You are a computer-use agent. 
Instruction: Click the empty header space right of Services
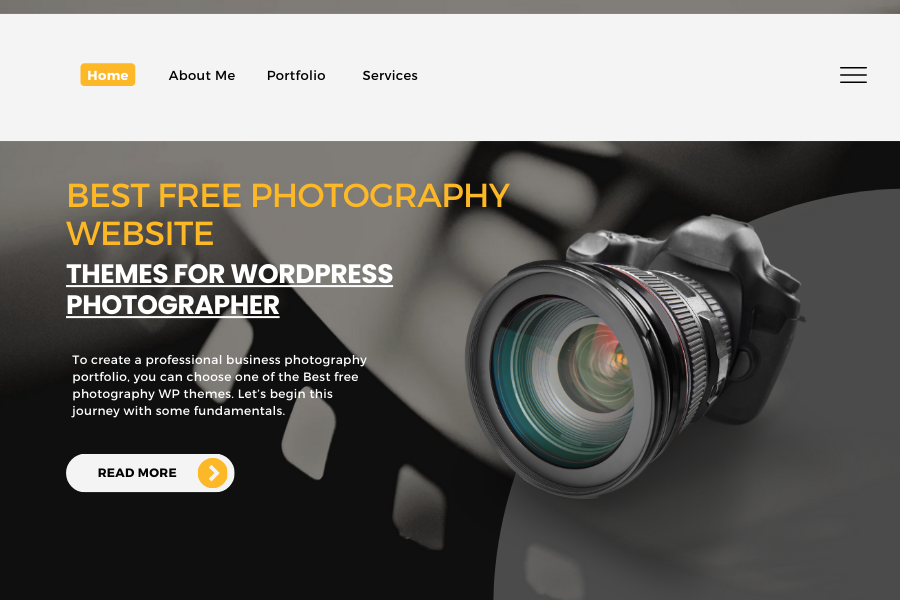pos(626,75)
